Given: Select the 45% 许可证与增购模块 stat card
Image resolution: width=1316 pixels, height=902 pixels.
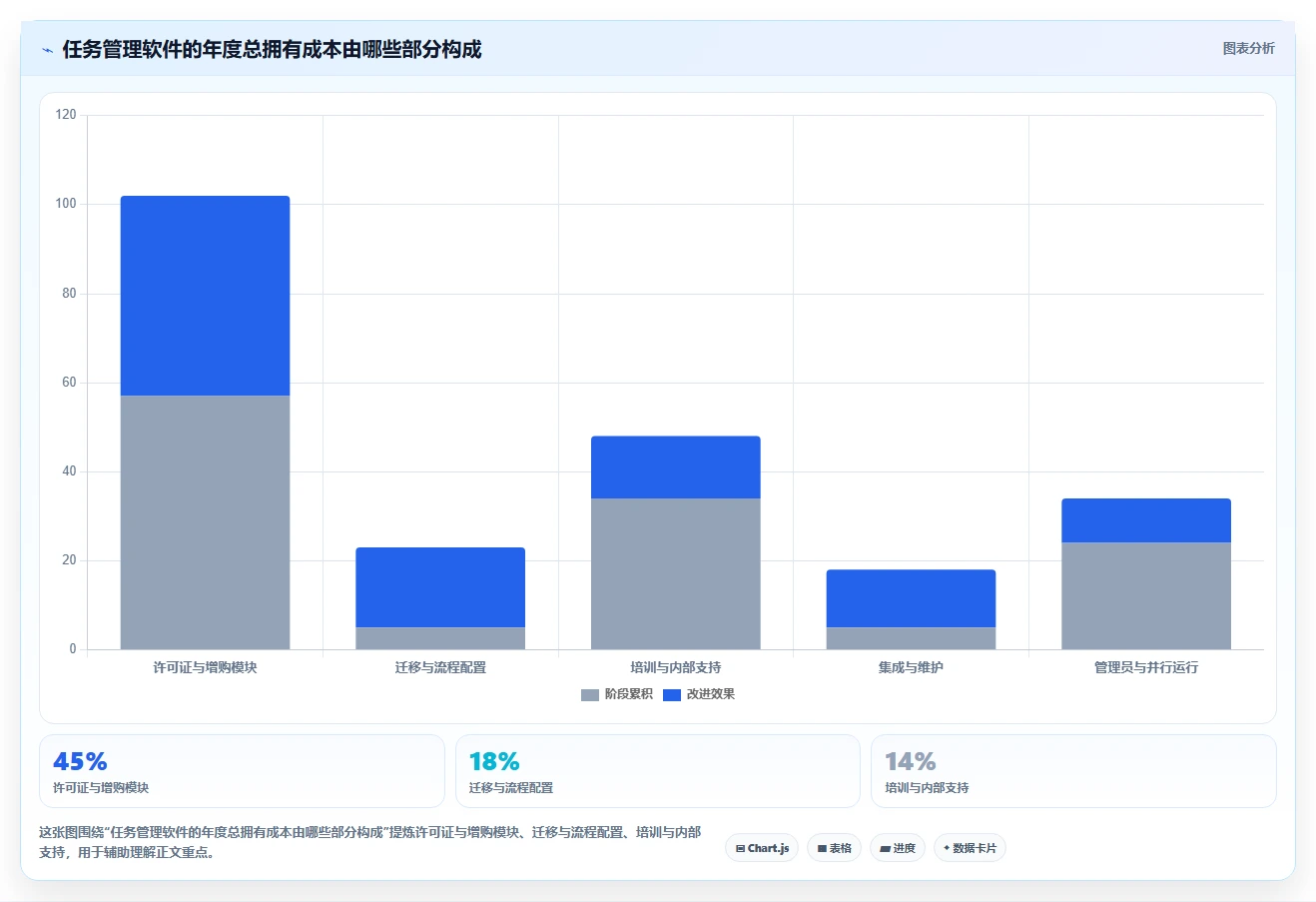Looking at the screenshot, I should (242, 771).
